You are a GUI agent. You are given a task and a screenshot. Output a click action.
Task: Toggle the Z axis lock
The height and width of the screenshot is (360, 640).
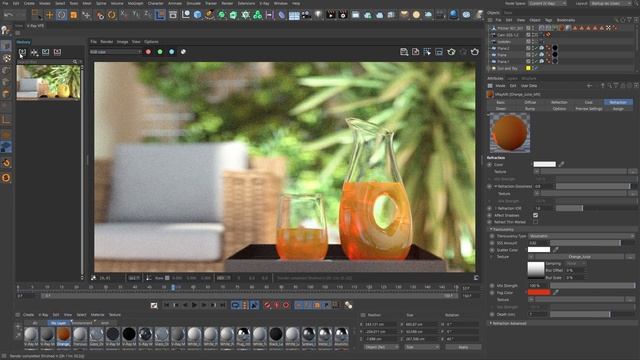pyautogui.click(x=147, y=15)
